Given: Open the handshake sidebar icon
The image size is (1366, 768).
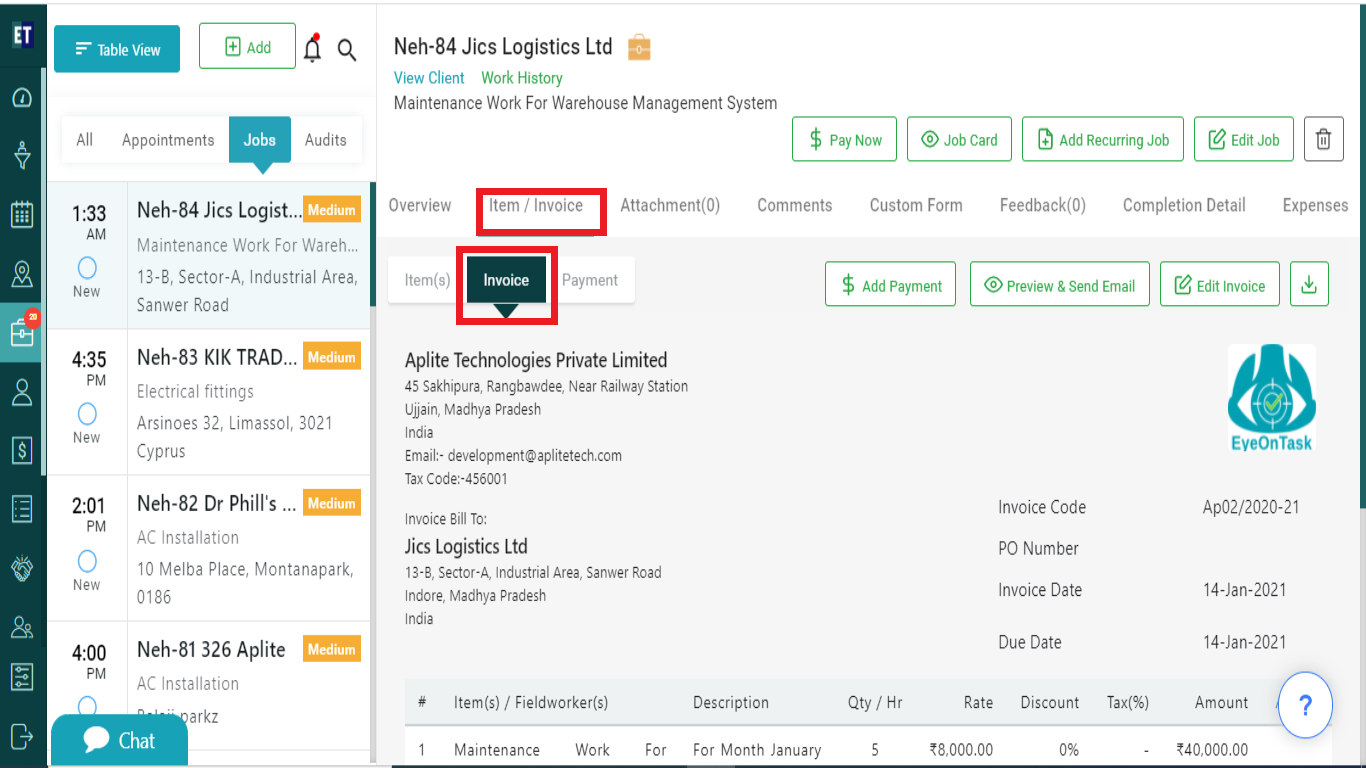Looking at the screenshot, I should pos(22,568).
